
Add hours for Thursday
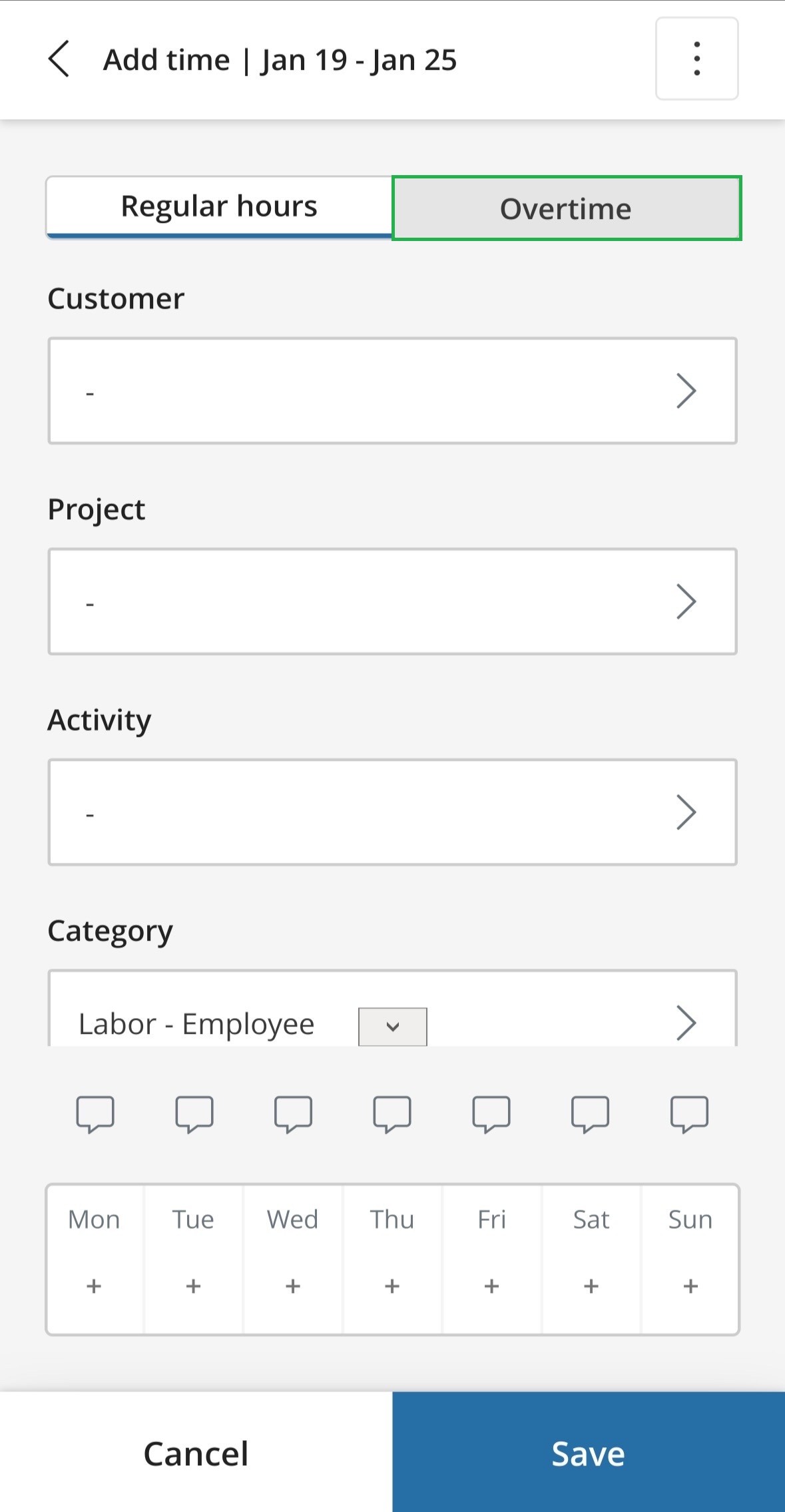(392, 1286)
